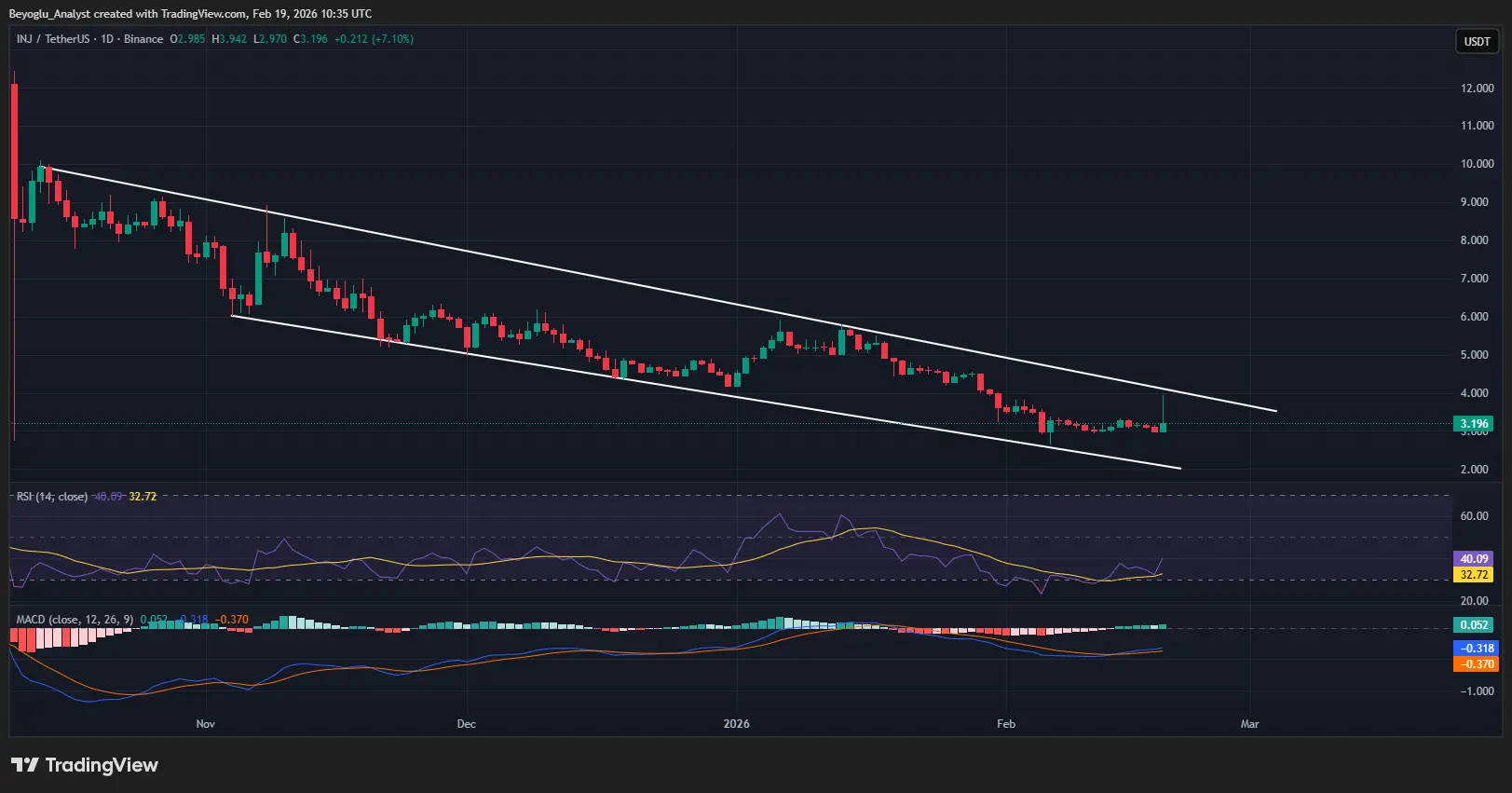Viewport: 1512px width, 793px height.
Task: Select the -1.000 MACD scale label
Action: tap(1478, 691)
